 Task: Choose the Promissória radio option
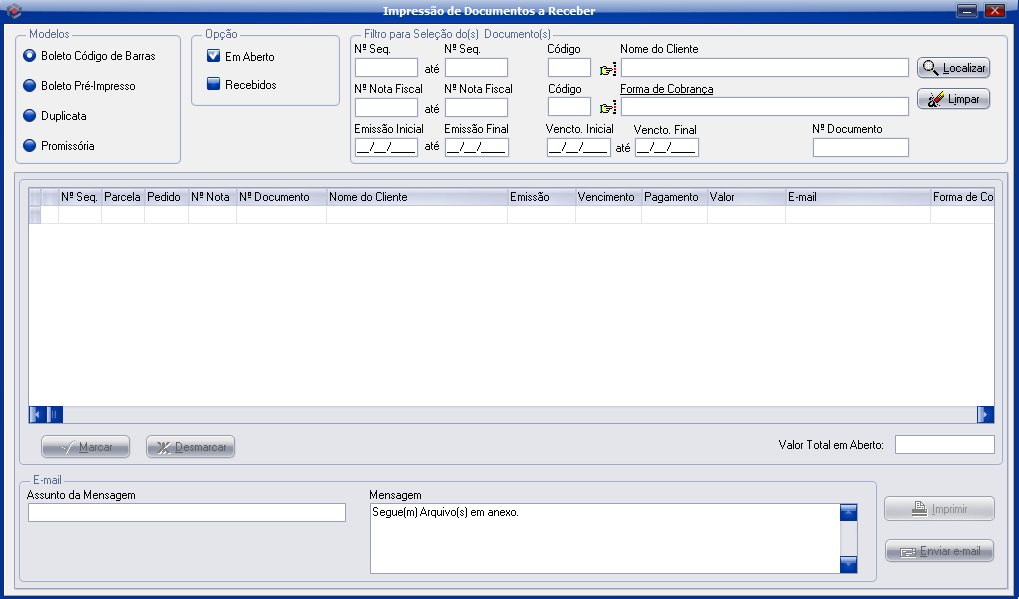point(29,146)
